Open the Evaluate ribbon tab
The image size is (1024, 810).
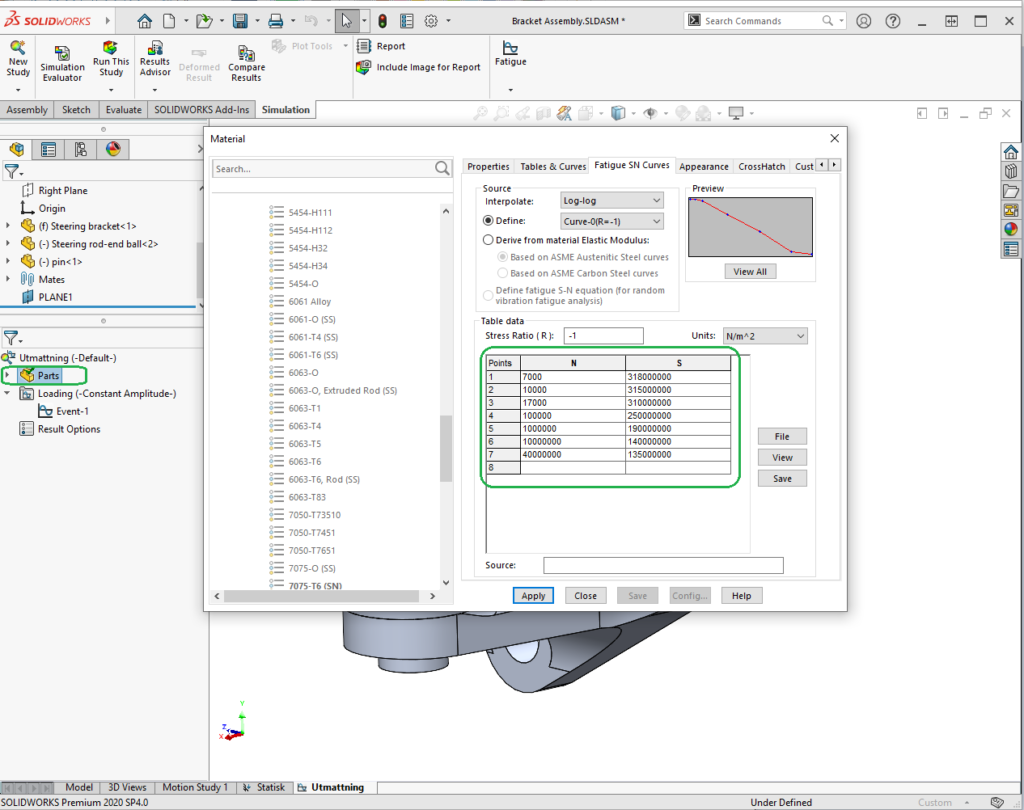[123, 110]
